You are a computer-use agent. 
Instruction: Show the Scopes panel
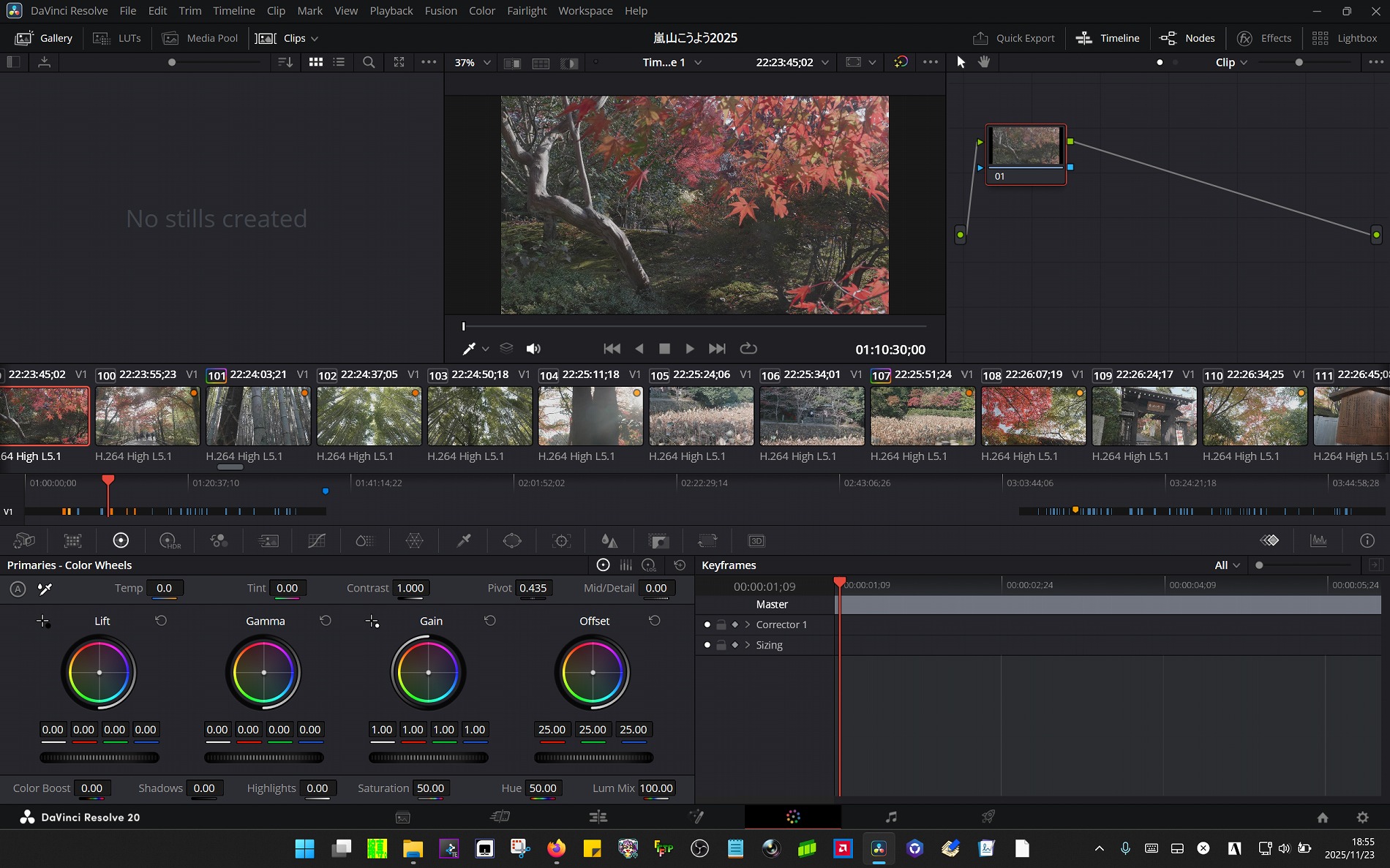[1318, 541]
